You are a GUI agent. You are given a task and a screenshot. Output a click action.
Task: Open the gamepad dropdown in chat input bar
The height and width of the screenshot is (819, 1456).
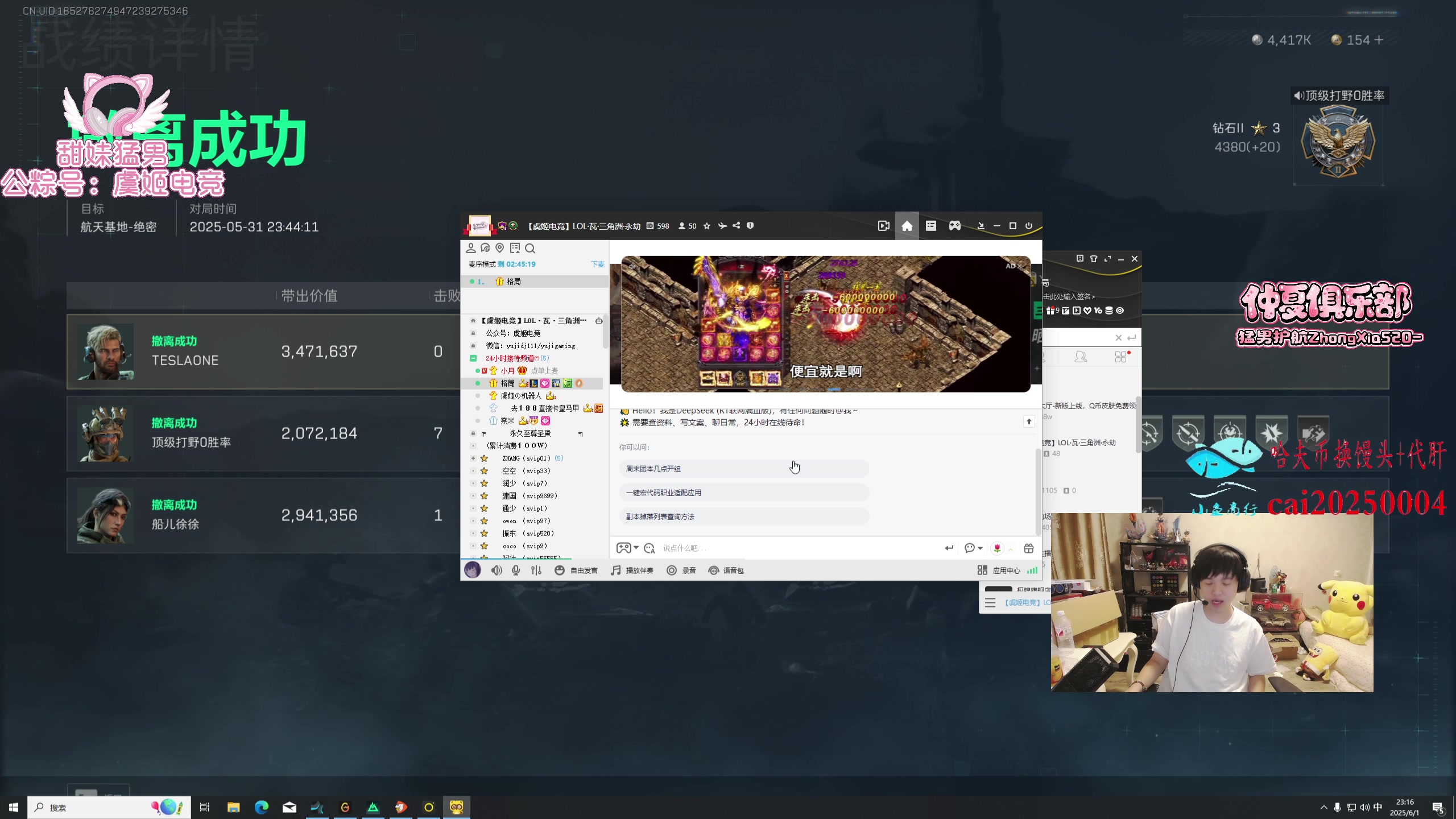click(628, 548)
